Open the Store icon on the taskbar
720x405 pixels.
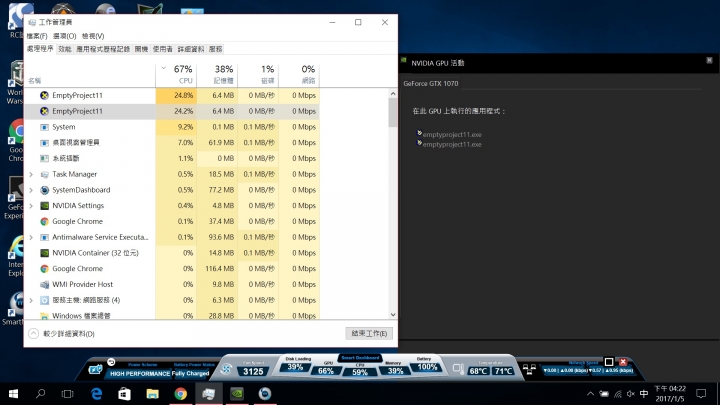coord(124,394)
